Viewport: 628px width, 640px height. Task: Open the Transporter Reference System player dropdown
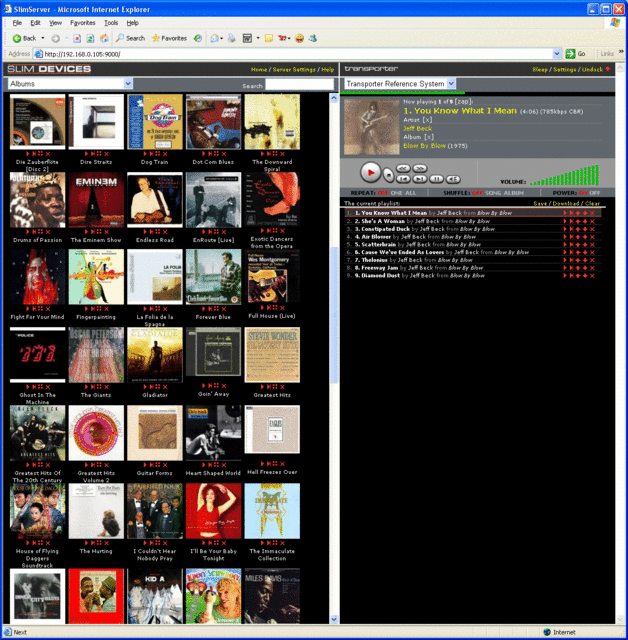pyautogui.click(x=400, y=84)
